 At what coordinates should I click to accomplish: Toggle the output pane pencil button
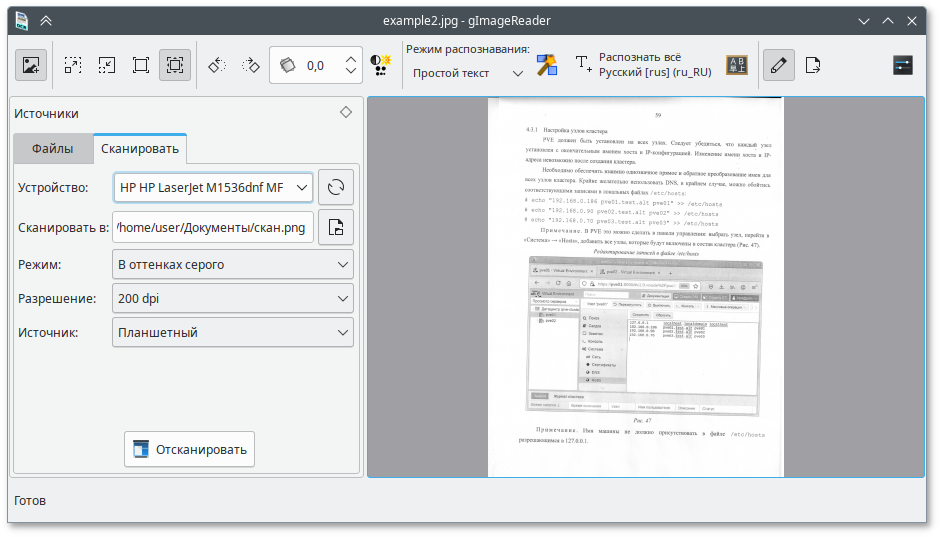pos(779,65)
